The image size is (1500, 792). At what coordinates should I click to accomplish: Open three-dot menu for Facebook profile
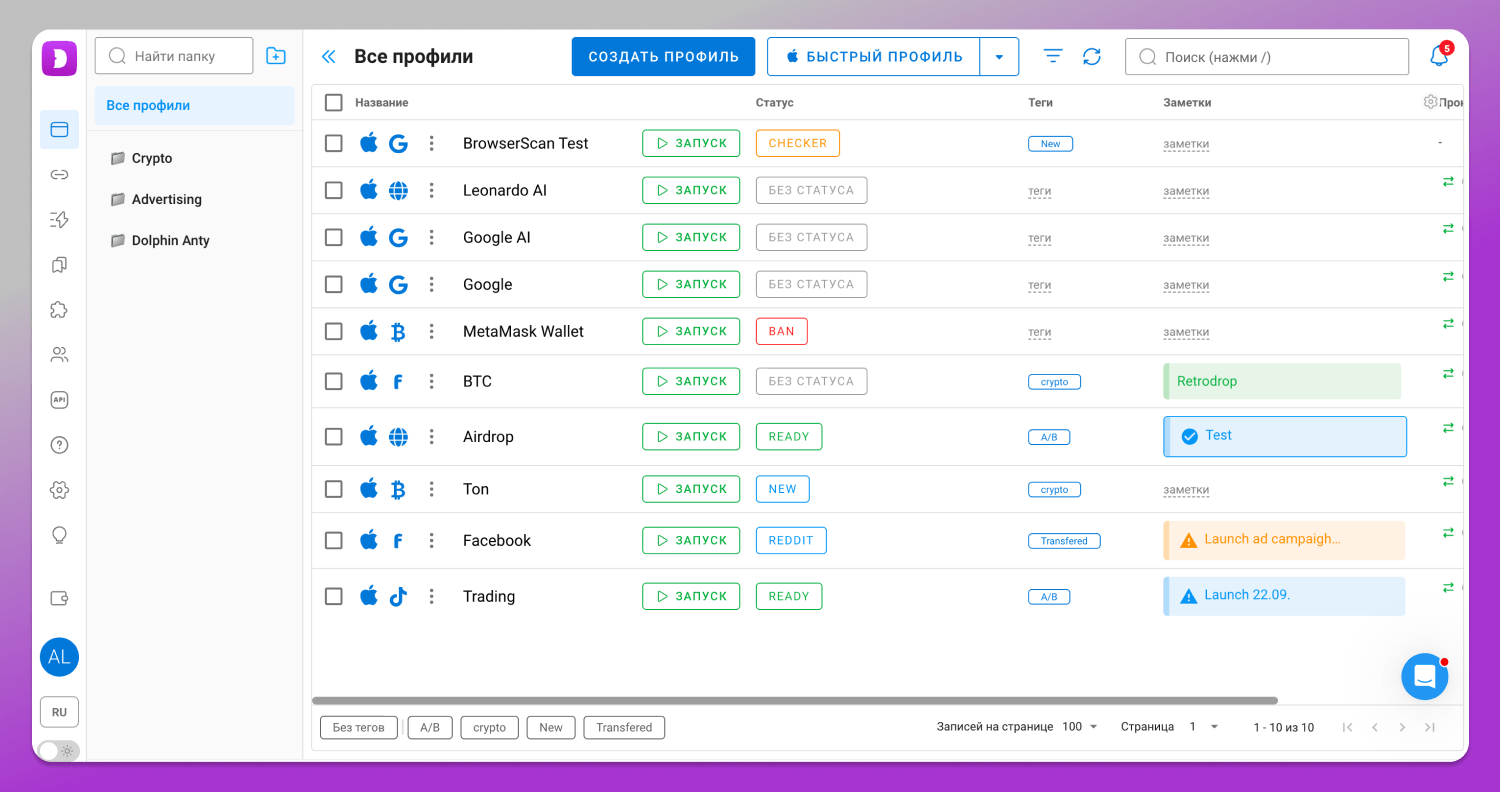coord(432,540)
